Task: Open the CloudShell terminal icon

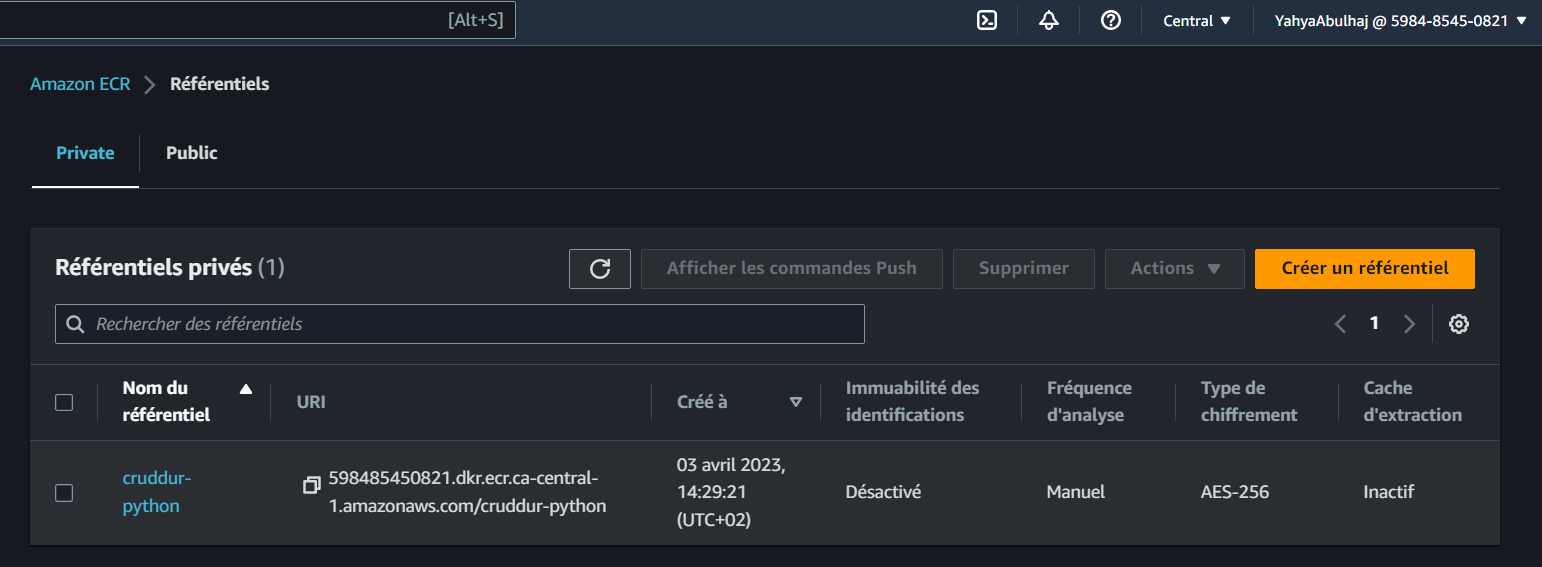Action: pyautogui.click(x=987, y=20)
